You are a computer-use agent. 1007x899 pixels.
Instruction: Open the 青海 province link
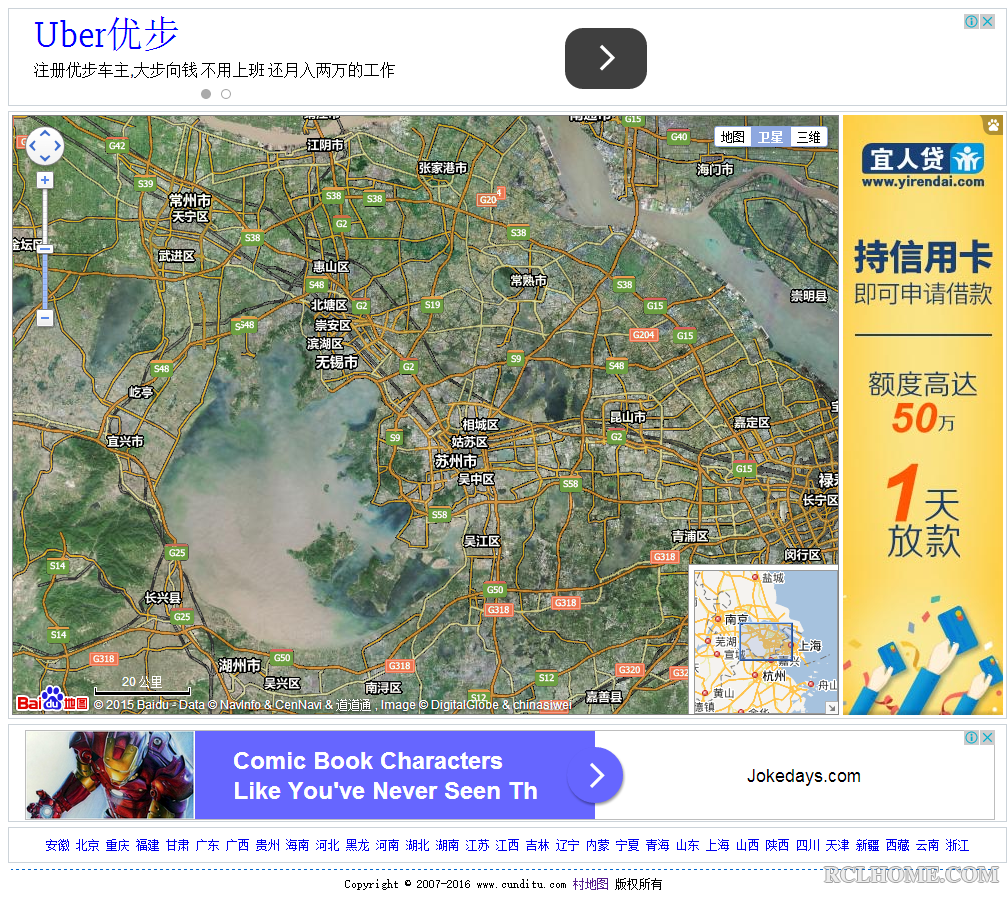pyautogui.click(x=658, y=845)
